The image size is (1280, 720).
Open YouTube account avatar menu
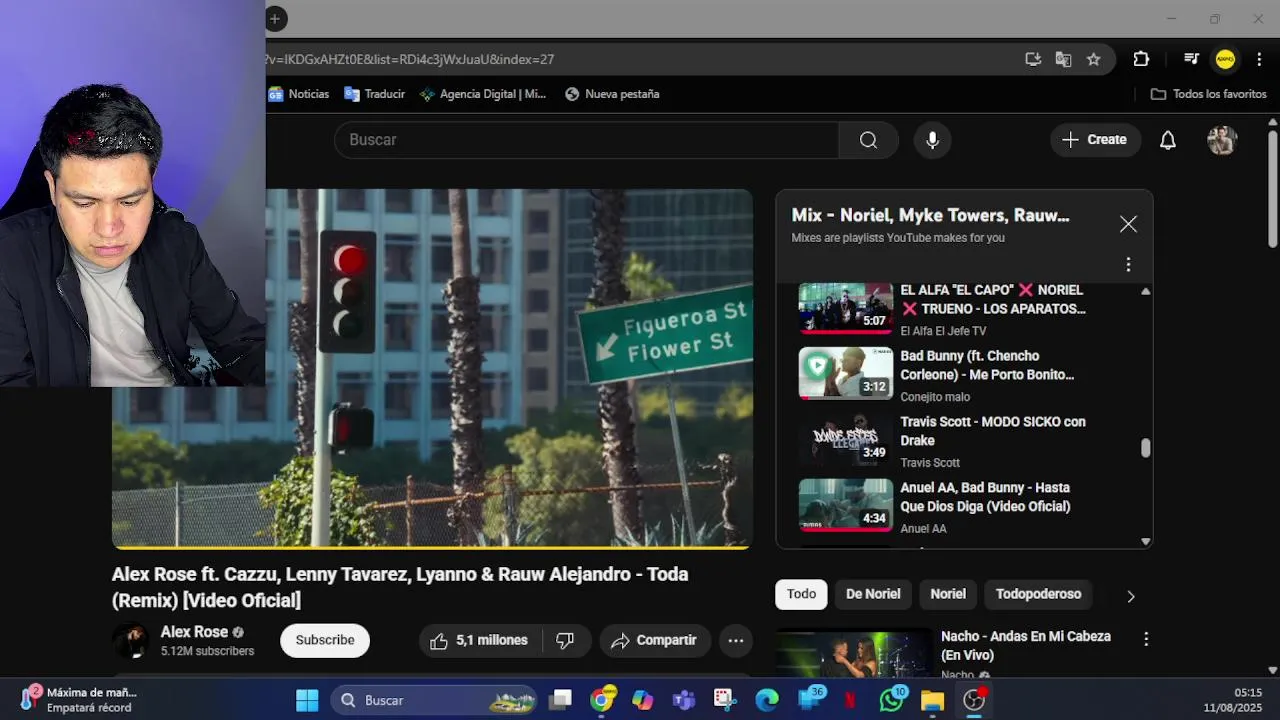coord(1222,140)
